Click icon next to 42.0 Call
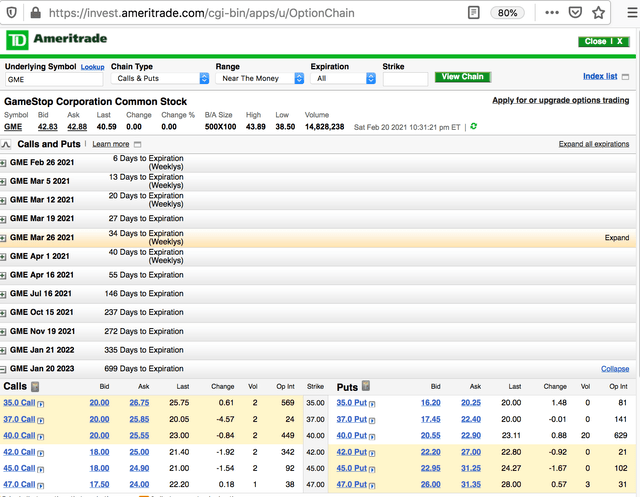The image size is (640, 497). click(x=40, y=453)
